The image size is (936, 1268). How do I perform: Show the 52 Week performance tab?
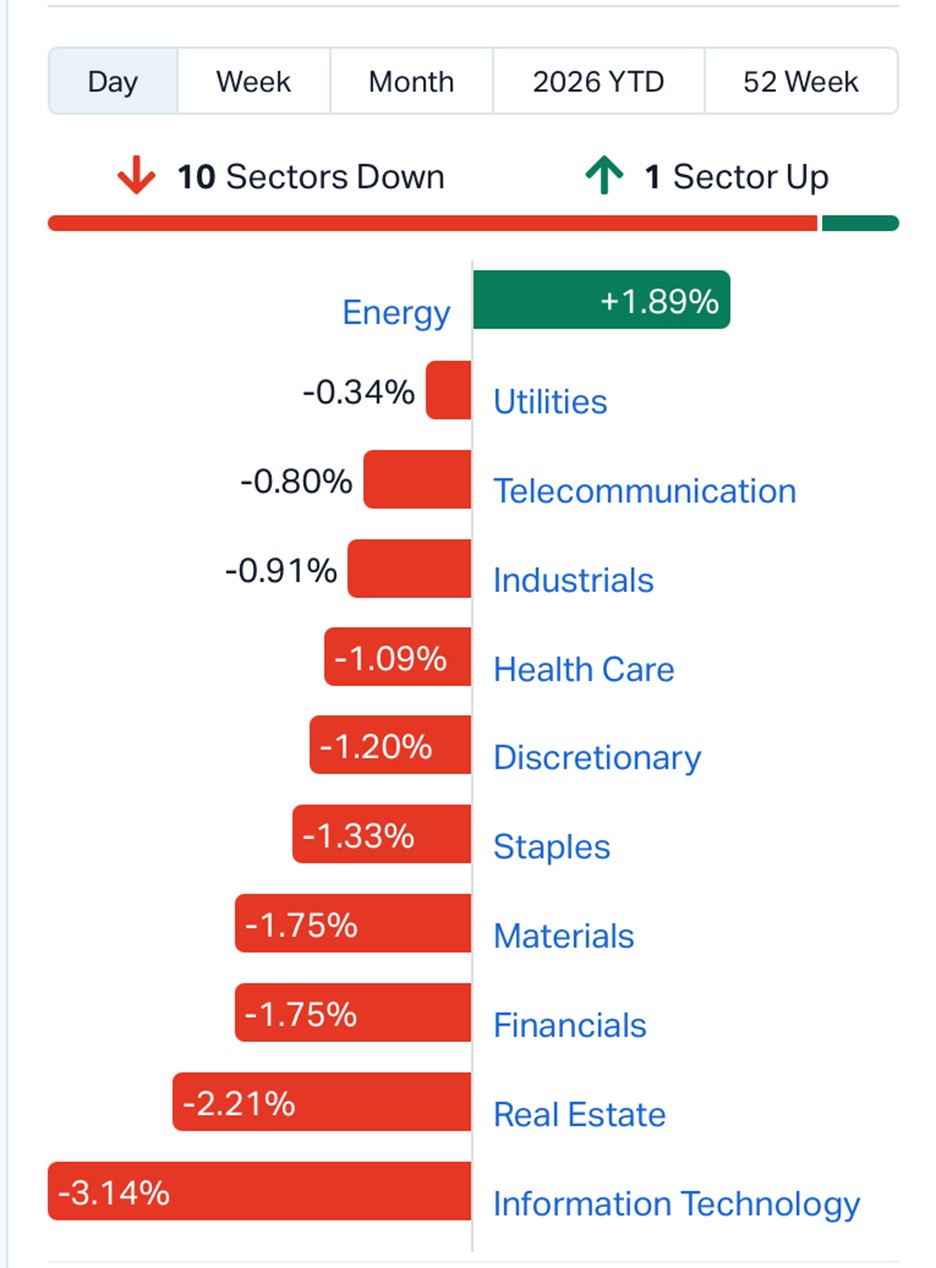(801, 81)
